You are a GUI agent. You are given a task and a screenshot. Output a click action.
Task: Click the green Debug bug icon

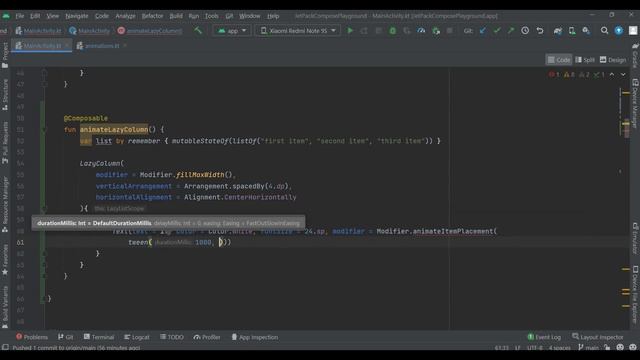pyautogui.click(x=392, y=31)
